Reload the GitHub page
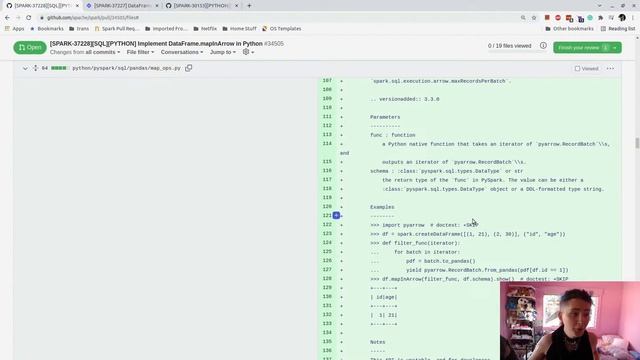Screen dimensions: 640x360 [x=29, y=18]
